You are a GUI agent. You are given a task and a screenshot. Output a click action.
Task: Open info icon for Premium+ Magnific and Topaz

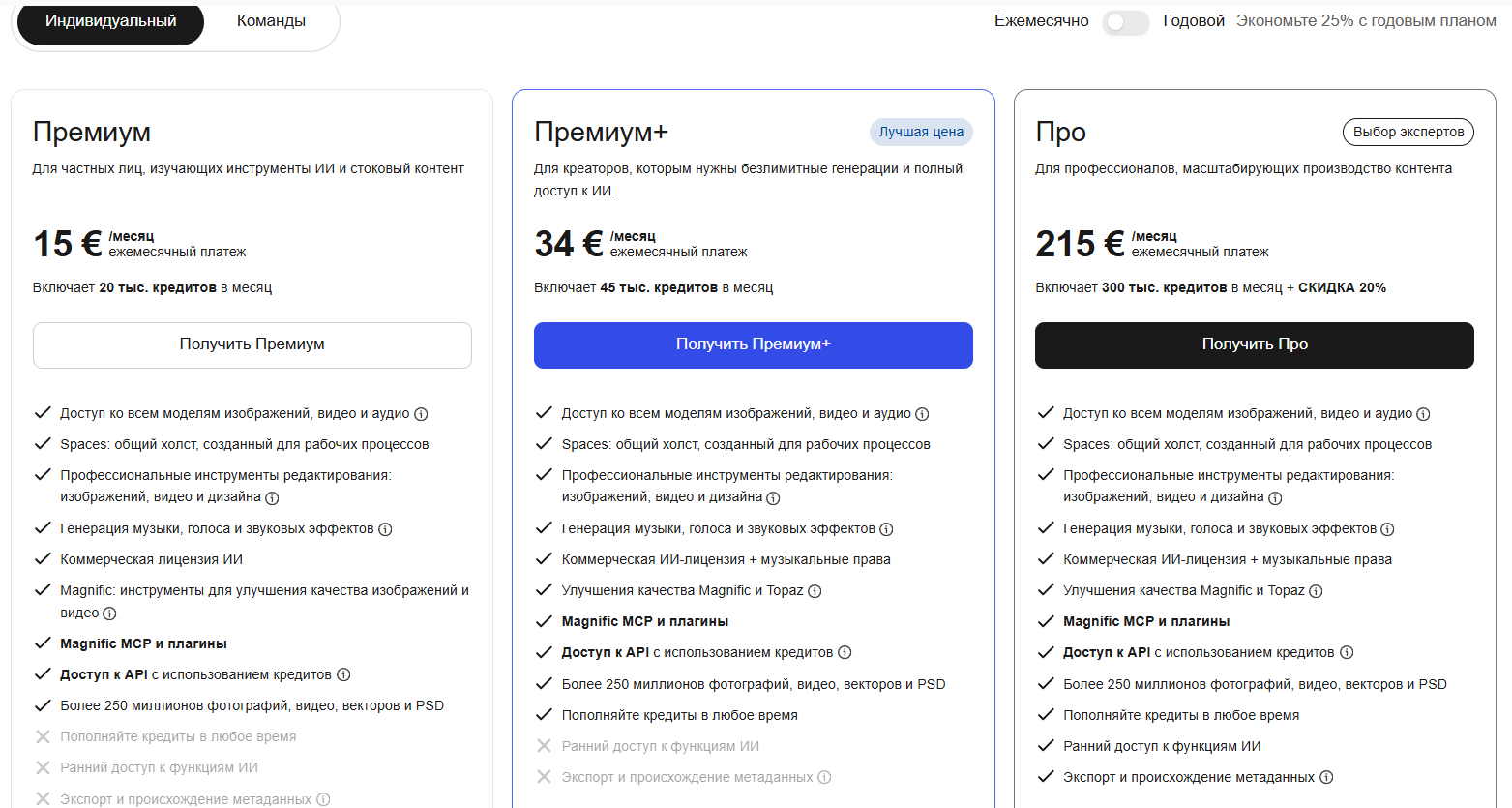pyautogui.click(x=815, y=591)
